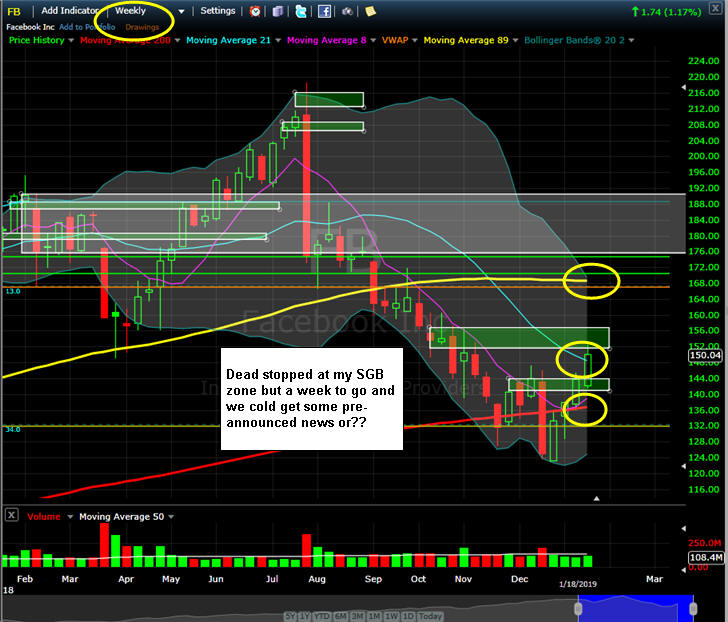Select the YTD range button

point(321,616)
